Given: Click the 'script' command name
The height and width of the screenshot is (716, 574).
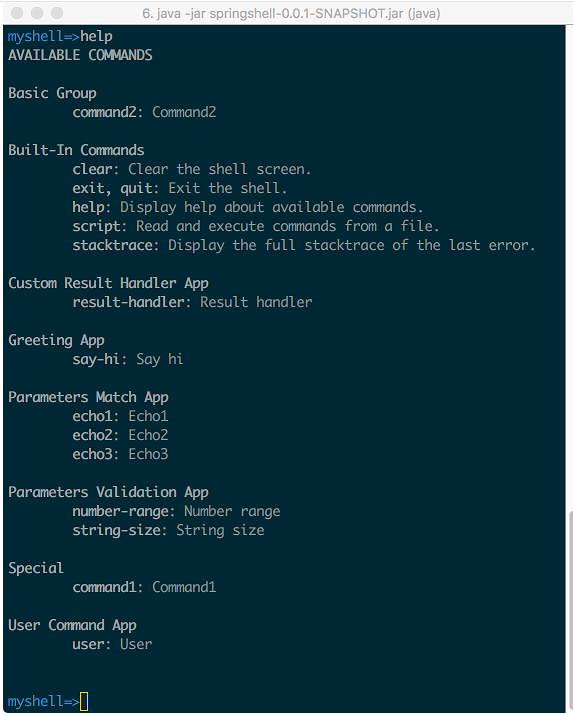Looking at the screenshot, I should point(96,226).
